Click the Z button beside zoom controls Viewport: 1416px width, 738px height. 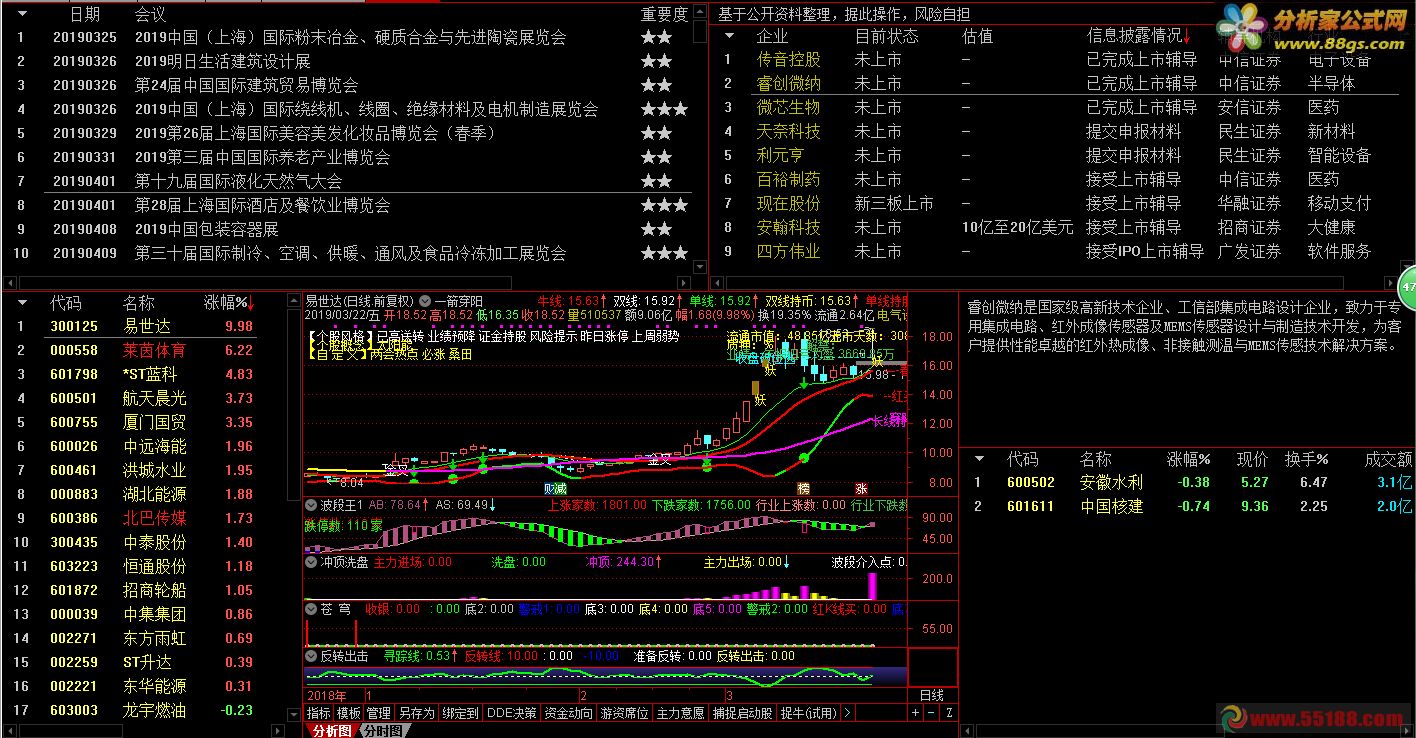pos(949,713)
